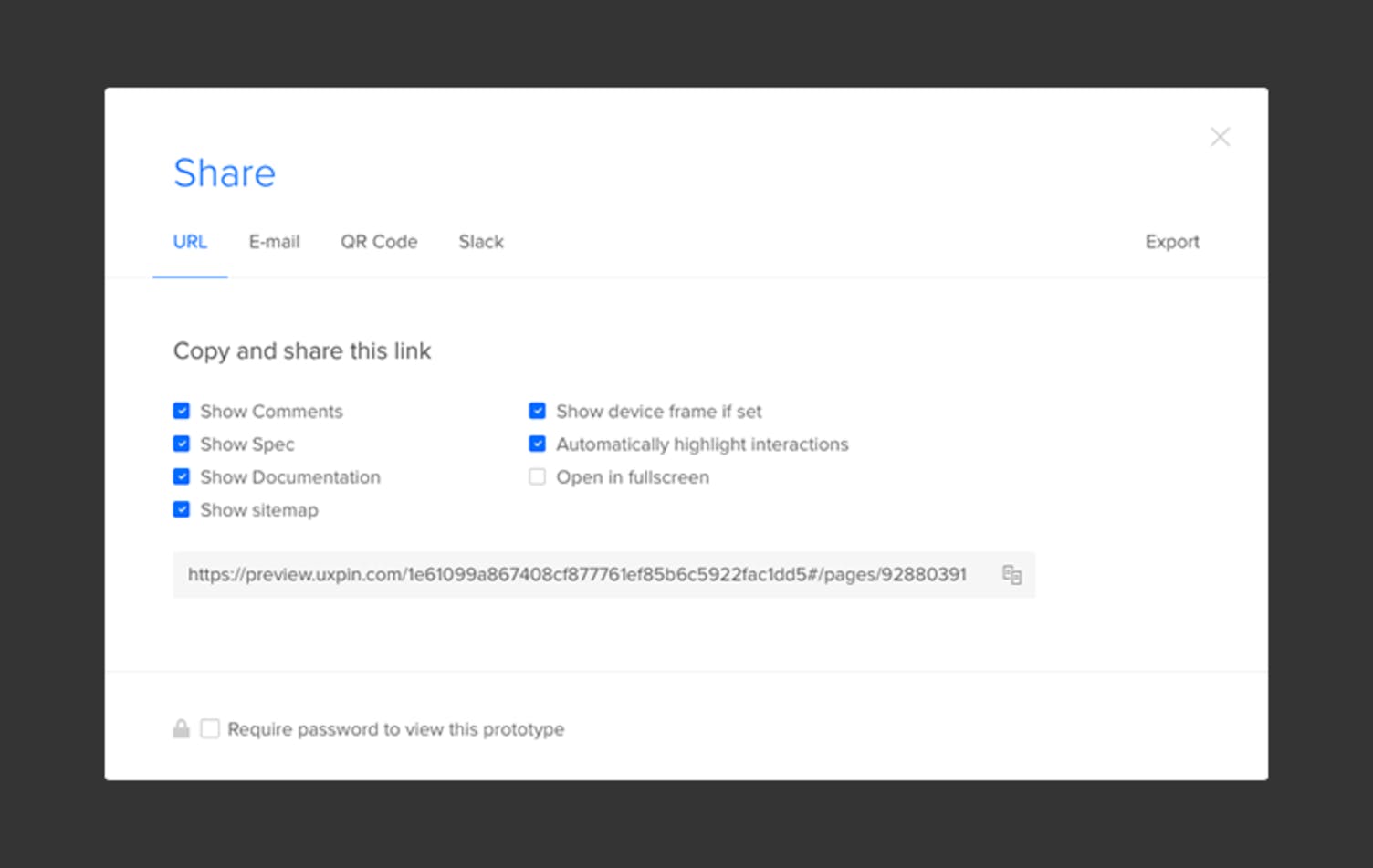Click the URL tab
The height and width of the screenshot is (868, 1373).
[190, 242]
